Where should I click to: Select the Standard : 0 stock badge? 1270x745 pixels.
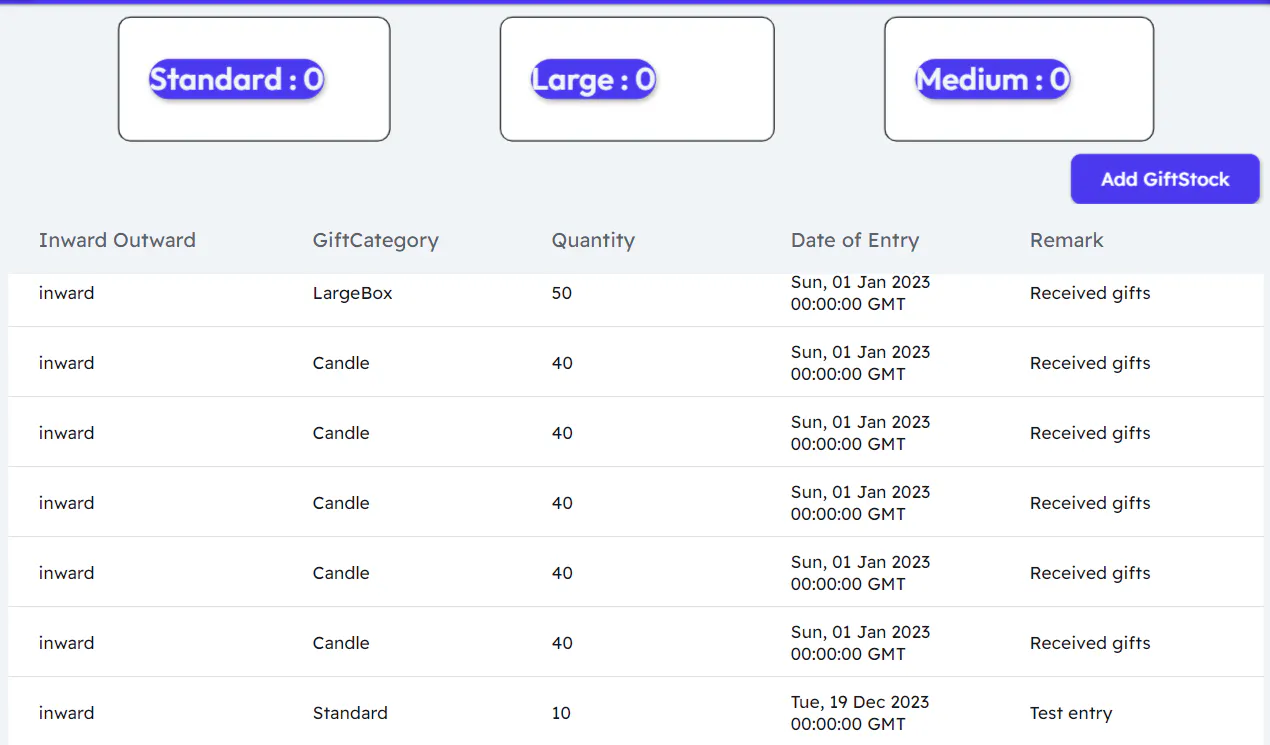click(237, 79)
